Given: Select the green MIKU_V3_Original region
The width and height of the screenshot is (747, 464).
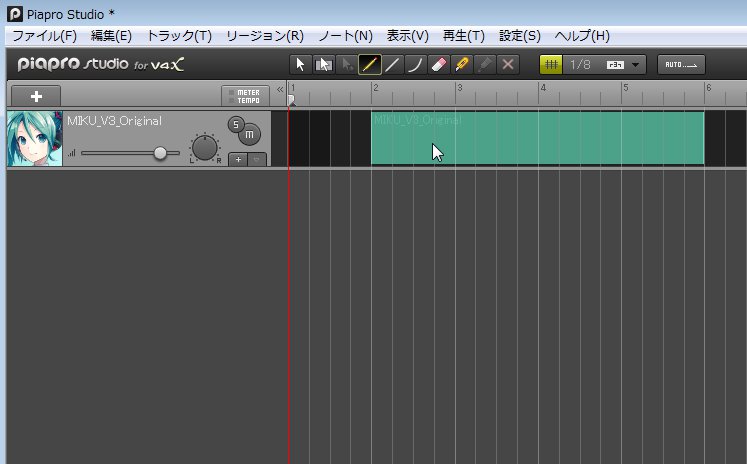Looking at the screenshot, I should coord(537,138).
